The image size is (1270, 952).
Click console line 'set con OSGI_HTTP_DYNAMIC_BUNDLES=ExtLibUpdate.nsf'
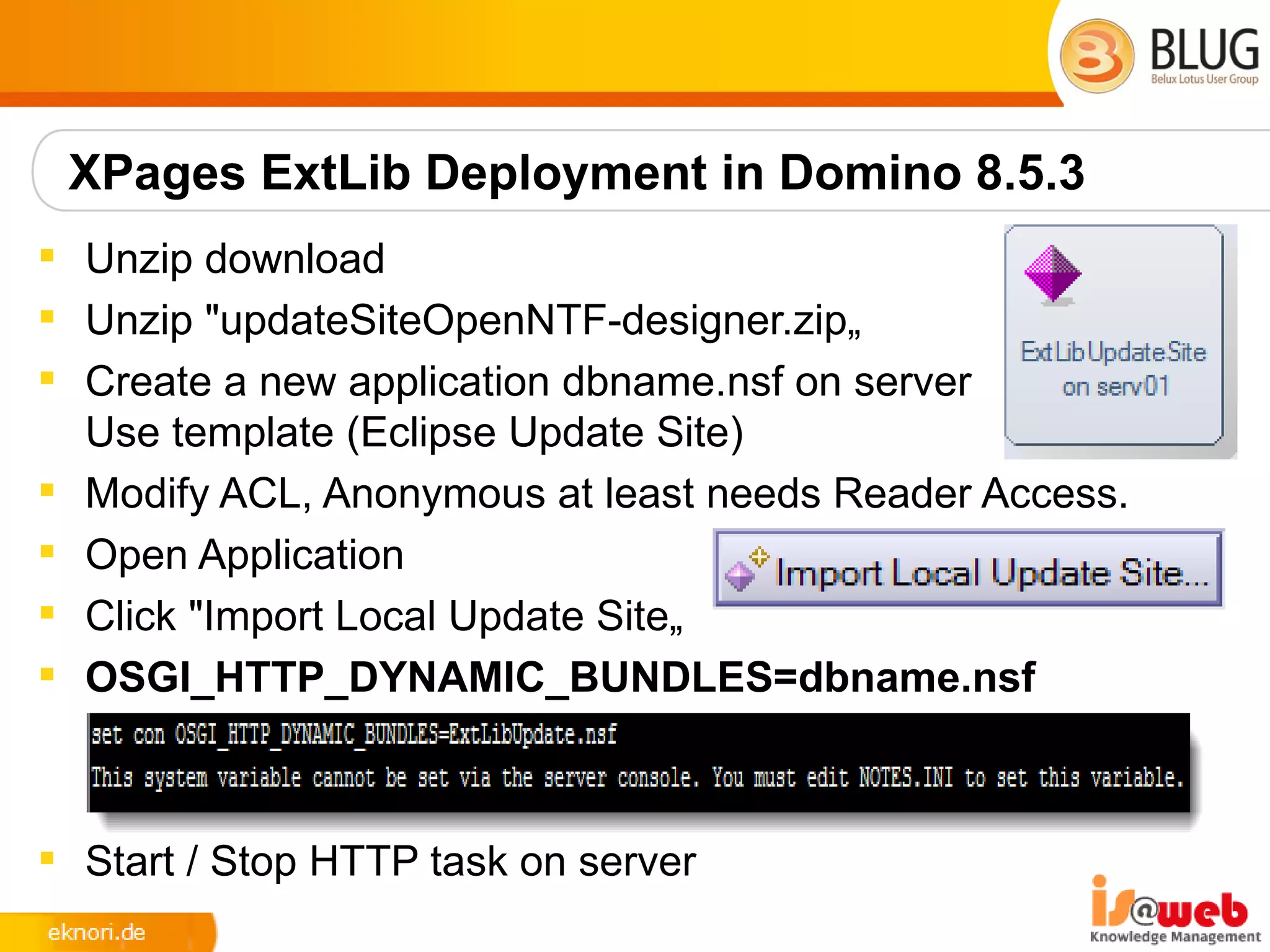point(353,735)
